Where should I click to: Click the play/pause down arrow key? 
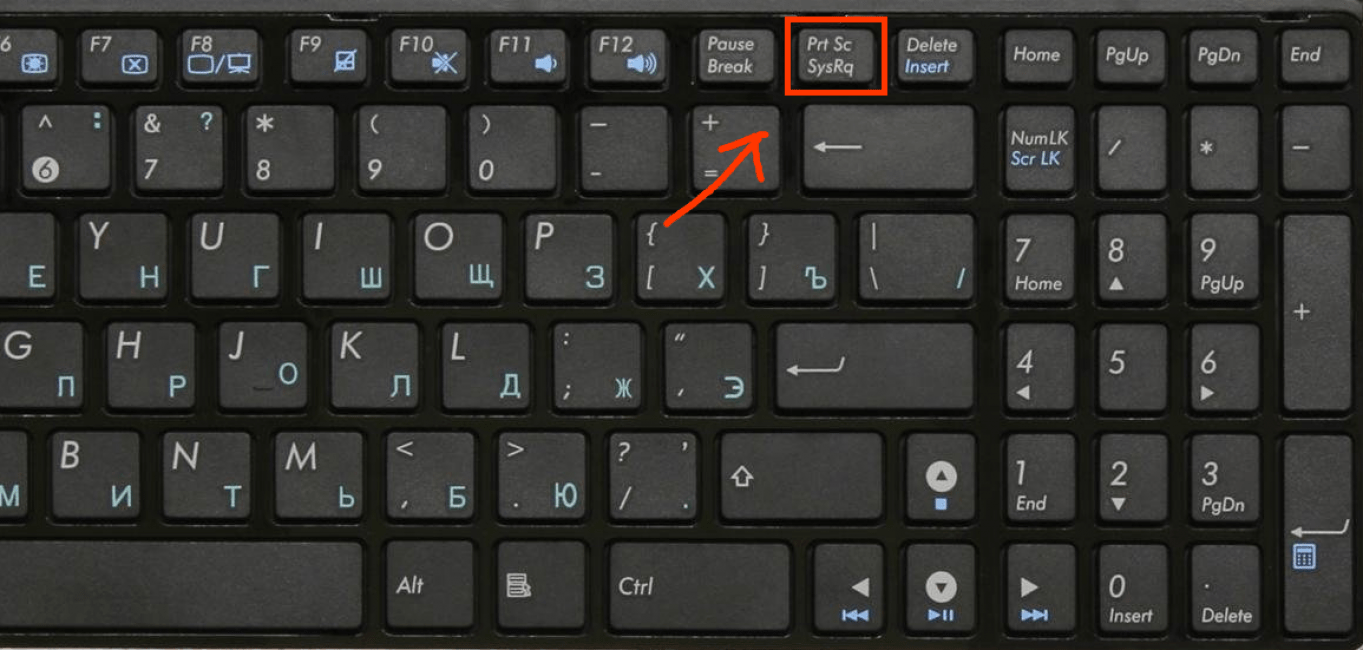[x=940, y=587]
